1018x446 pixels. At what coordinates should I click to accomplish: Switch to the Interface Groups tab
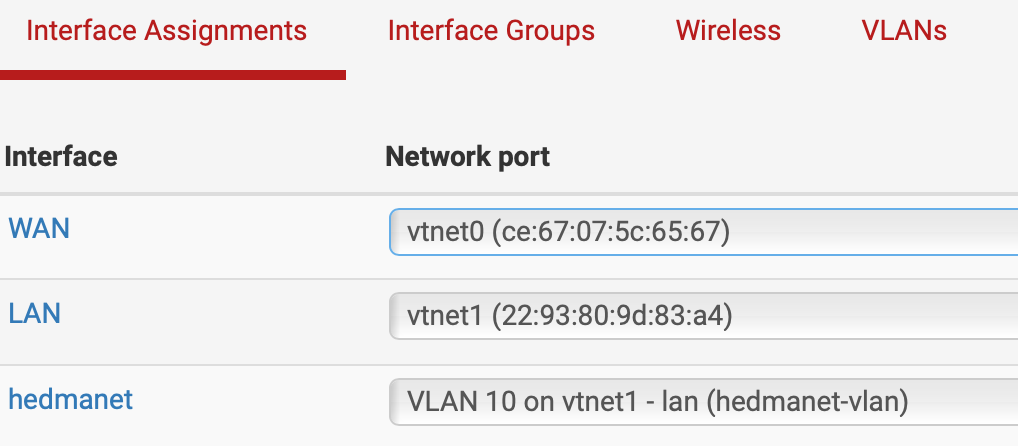click(x=491, y=31)
